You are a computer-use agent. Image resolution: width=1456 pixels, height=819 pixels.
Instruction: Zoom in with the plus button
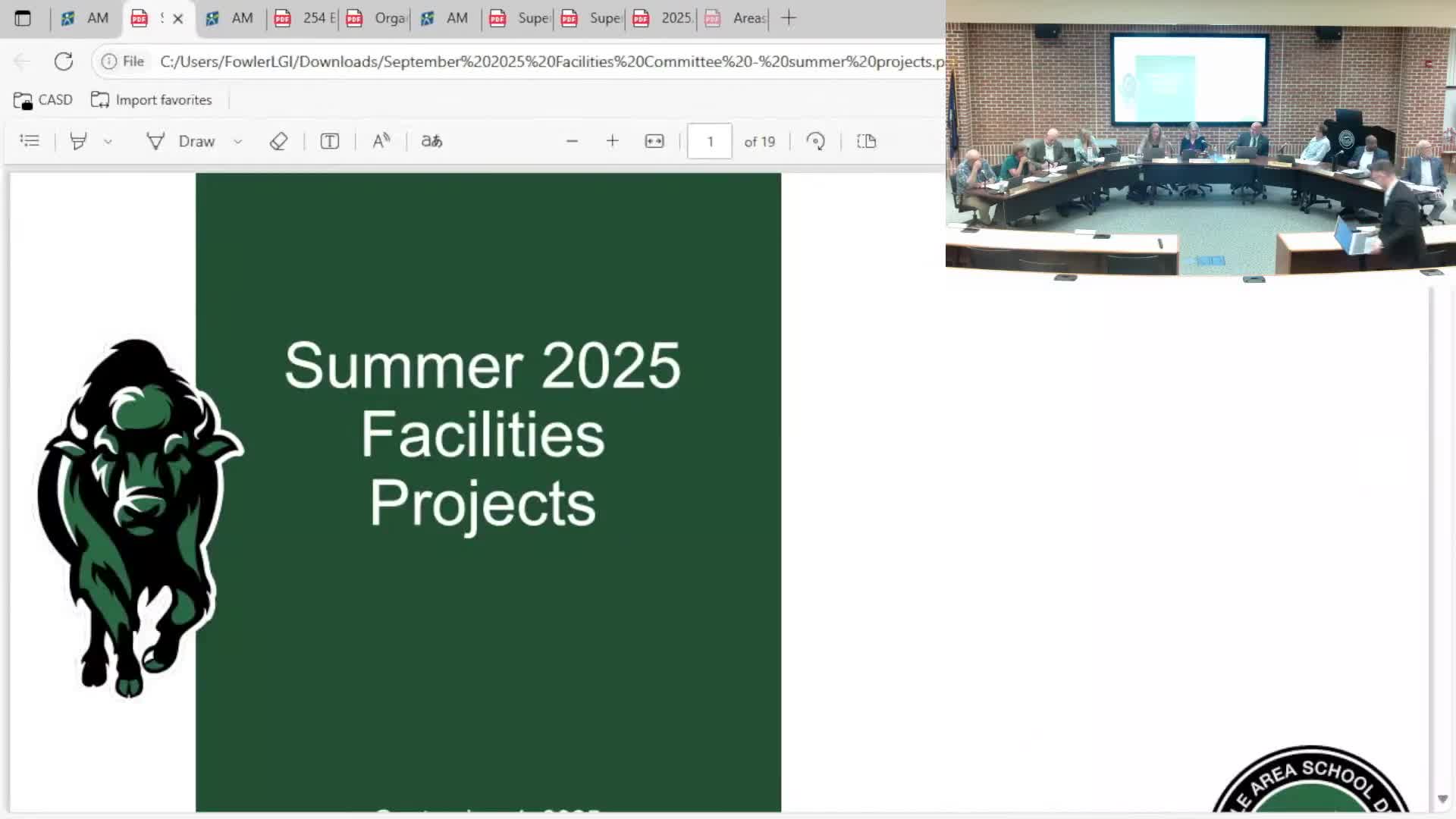click(x=613, y=141)
